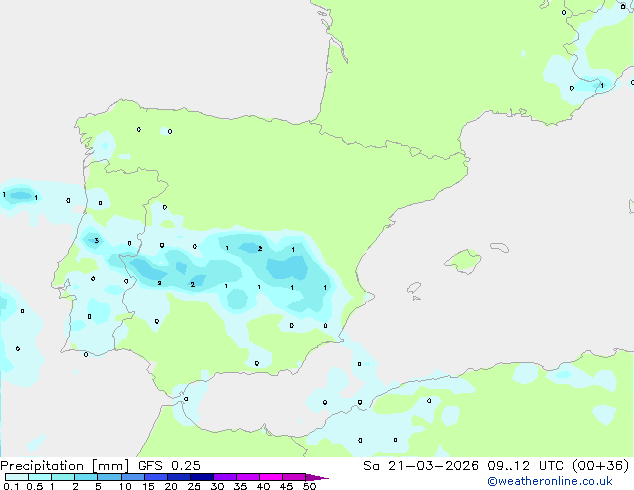This screenshot has height=490, width=634.
Task: Click the legend value label '25'
Action: [x=194, y=486]
